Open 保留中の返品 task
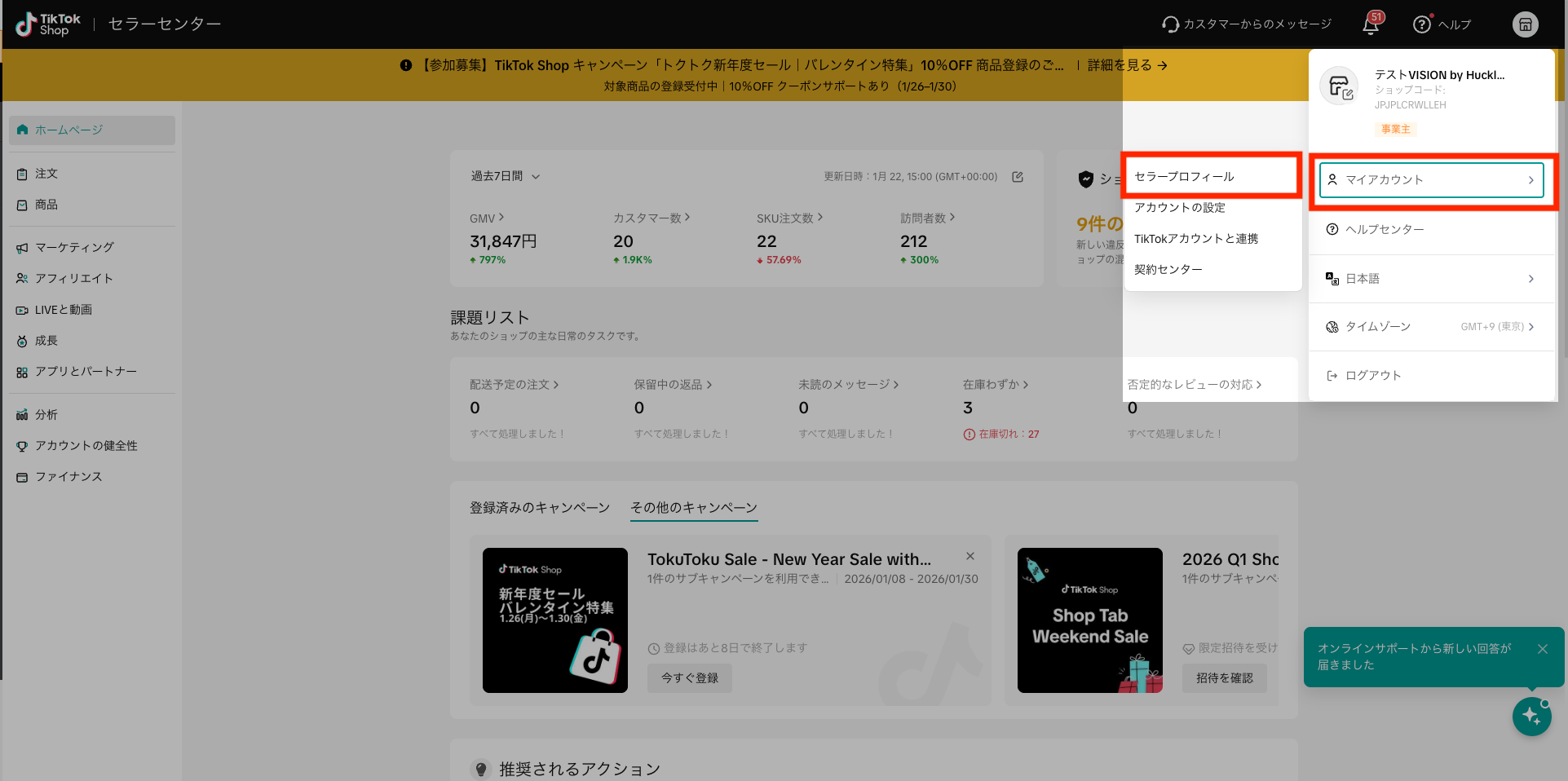 point(673,384)
